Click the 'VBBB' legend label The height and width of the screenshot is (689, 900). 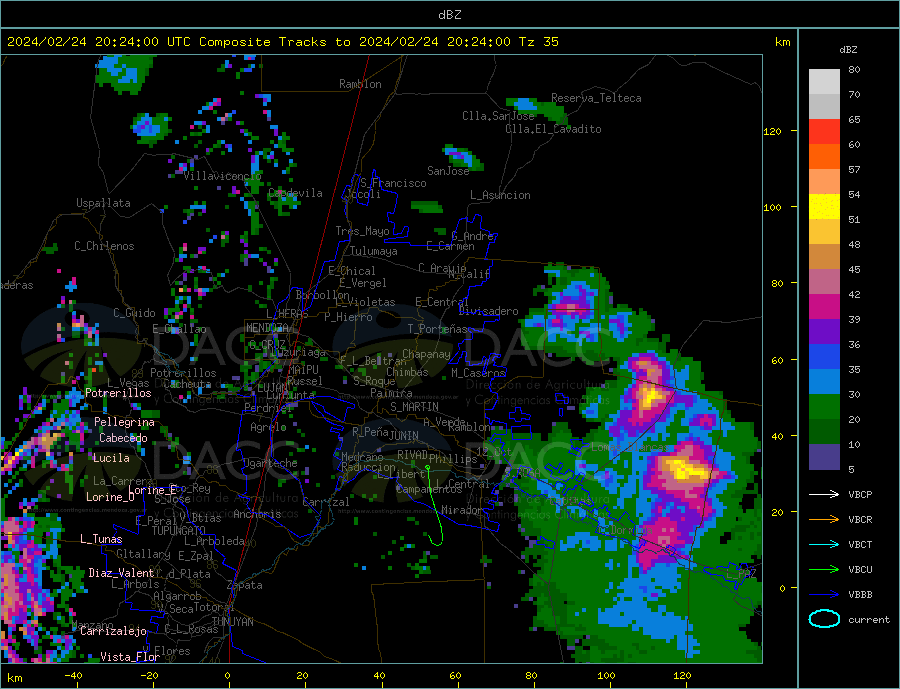click(x=860, y=594)
